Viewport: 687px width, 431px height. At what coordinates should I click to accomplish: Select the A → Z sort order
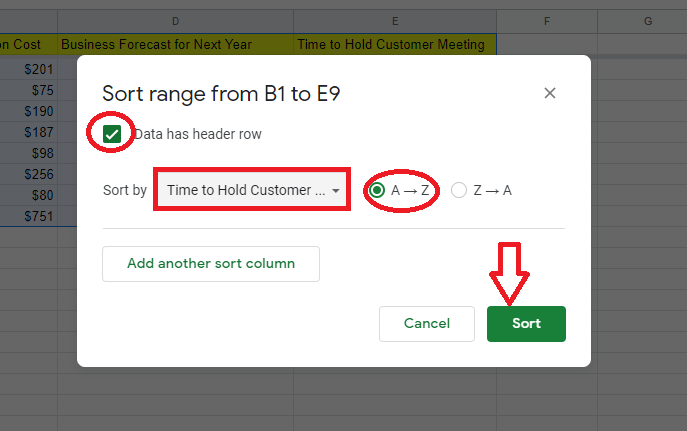click(x=377, y=190)
